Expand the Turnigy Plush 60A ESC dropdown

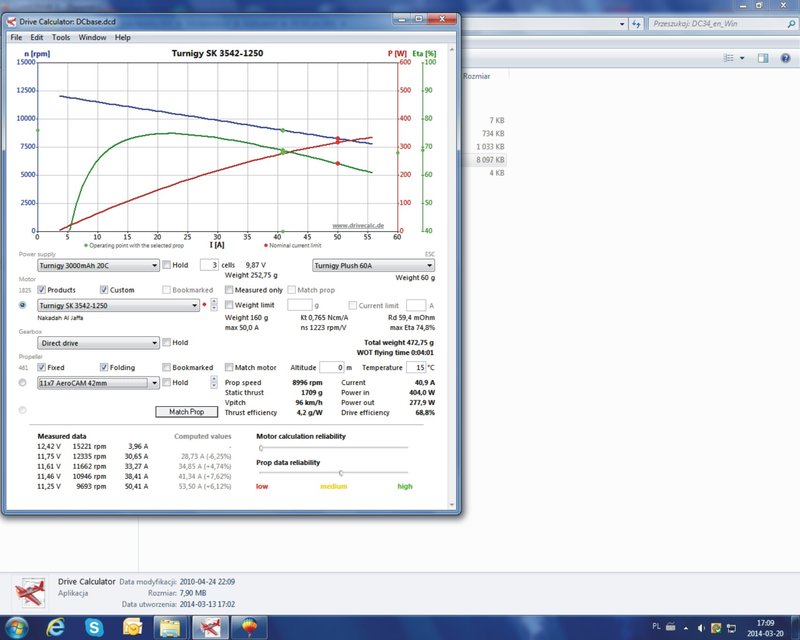(x=430, y=265)
